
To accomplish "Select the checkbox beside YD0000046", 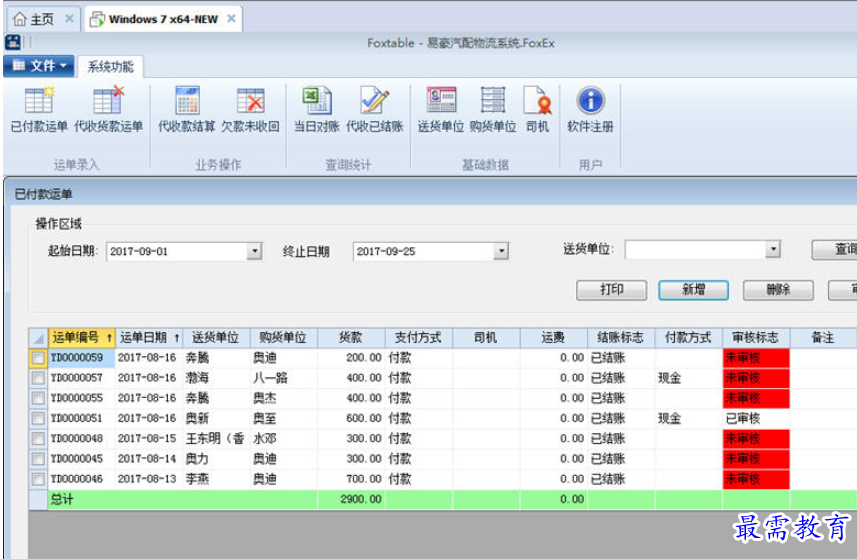I will 38,479.
